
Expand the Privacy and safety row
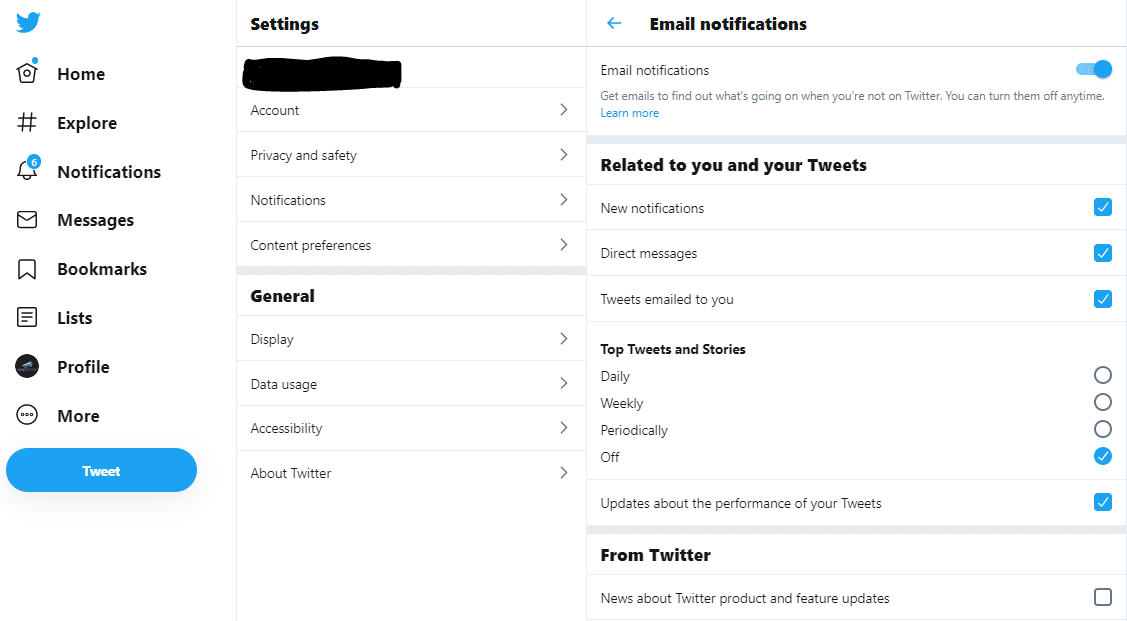tap(410, 155)
